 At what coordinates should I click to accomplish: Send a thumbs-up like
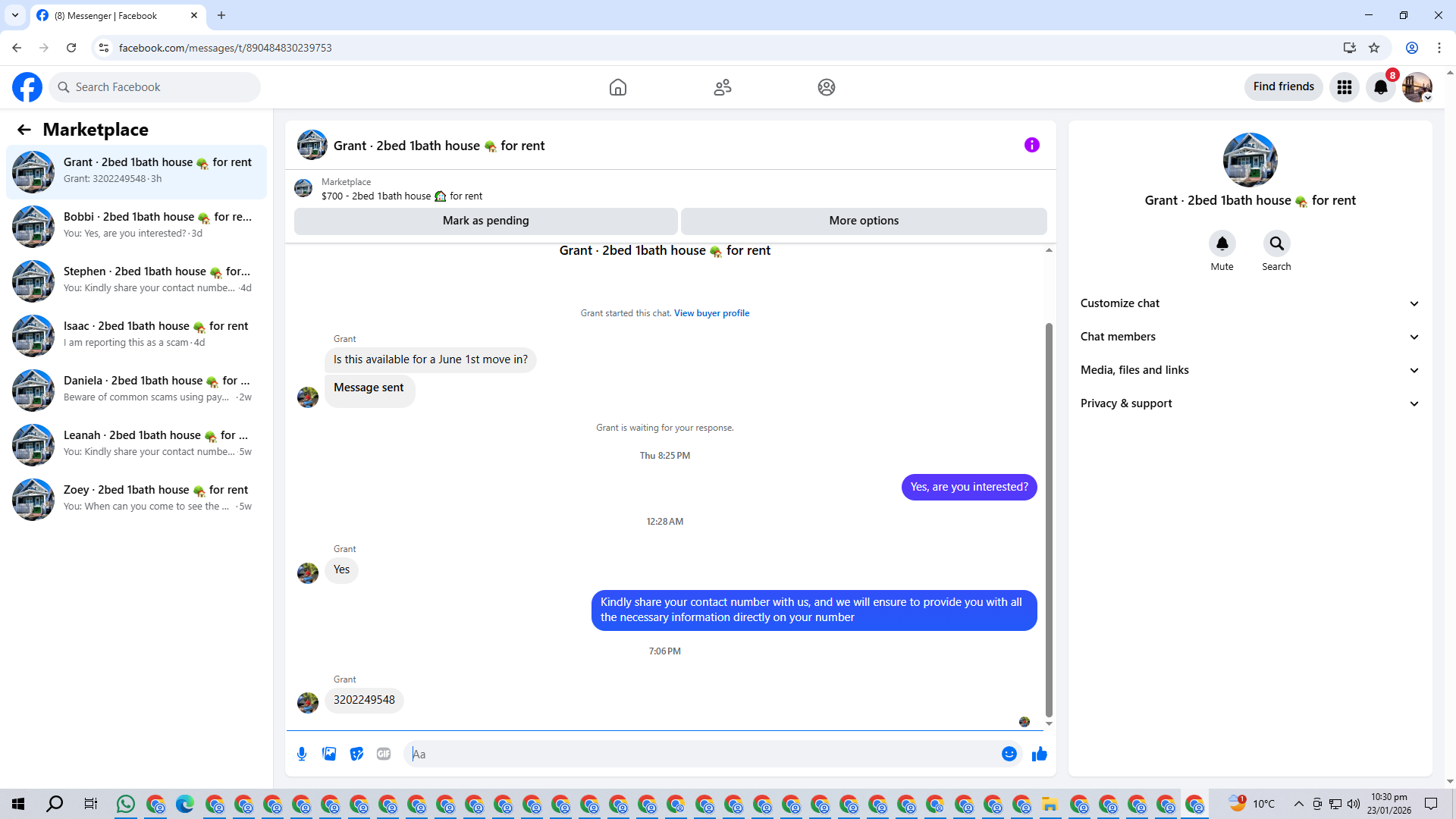(x=1039, y=754)
